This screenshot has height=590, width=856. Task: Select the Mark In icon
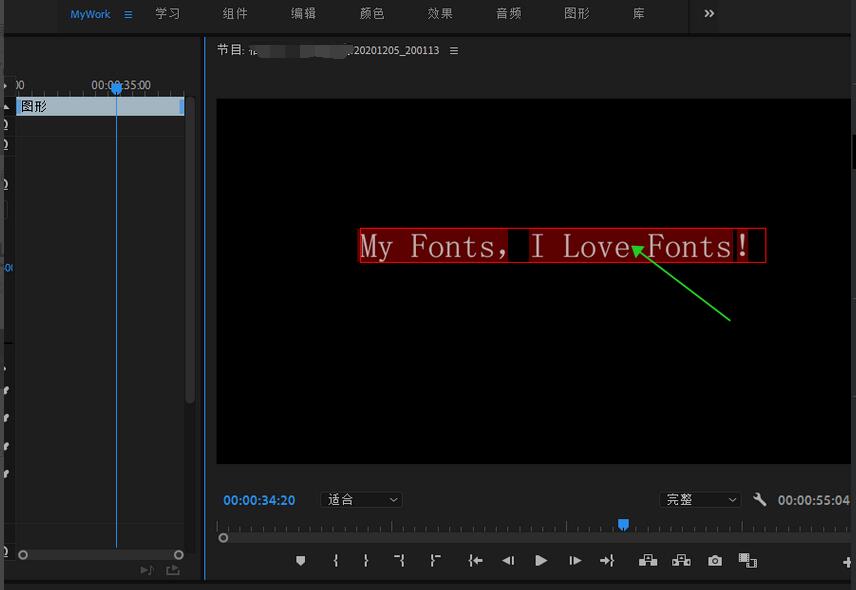pyautogui.click(x=335, y=561)
